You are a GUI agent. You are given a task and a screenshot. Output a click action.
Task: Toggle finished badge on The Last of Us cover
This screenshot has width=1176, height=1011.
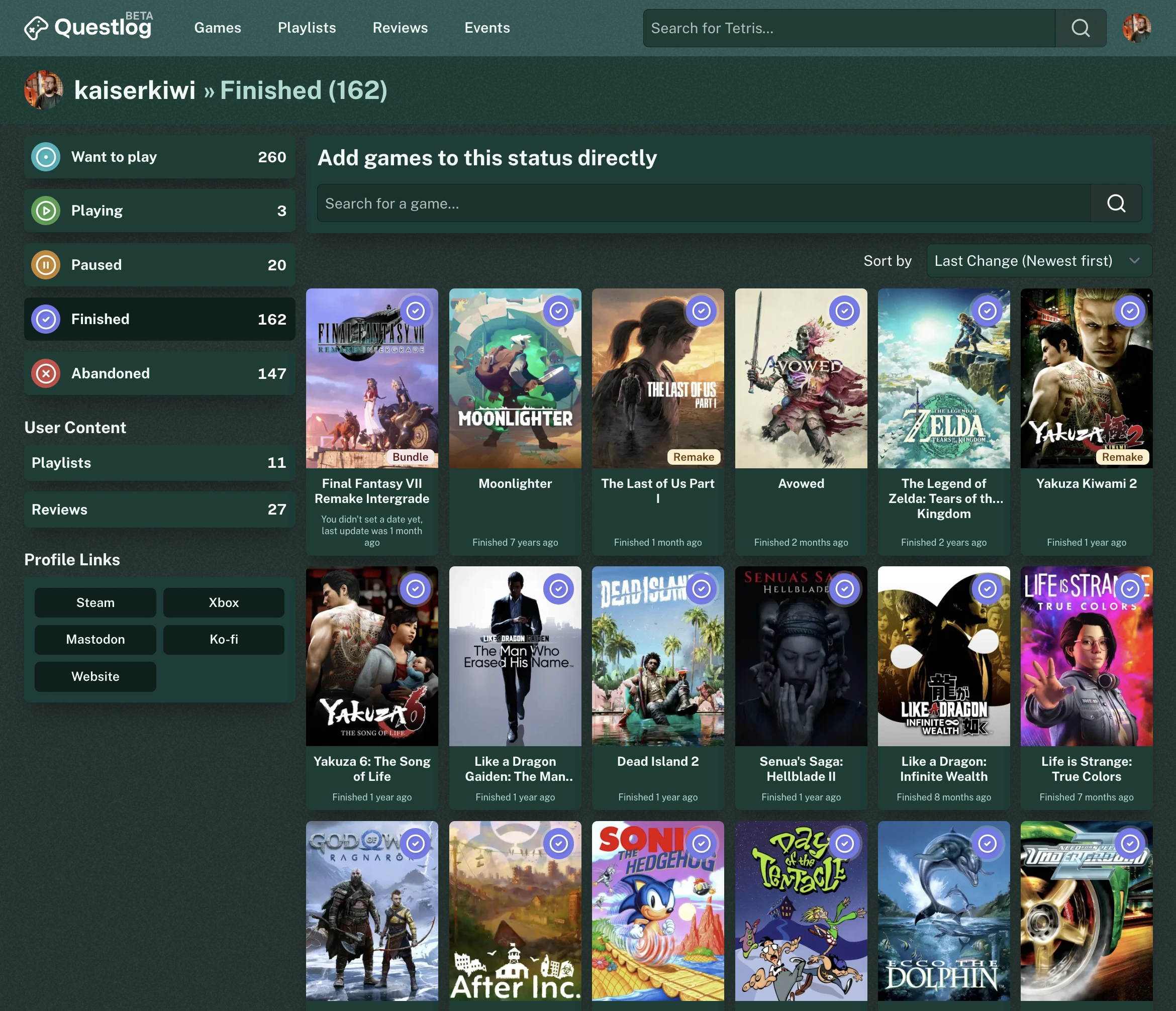(702, 311)
